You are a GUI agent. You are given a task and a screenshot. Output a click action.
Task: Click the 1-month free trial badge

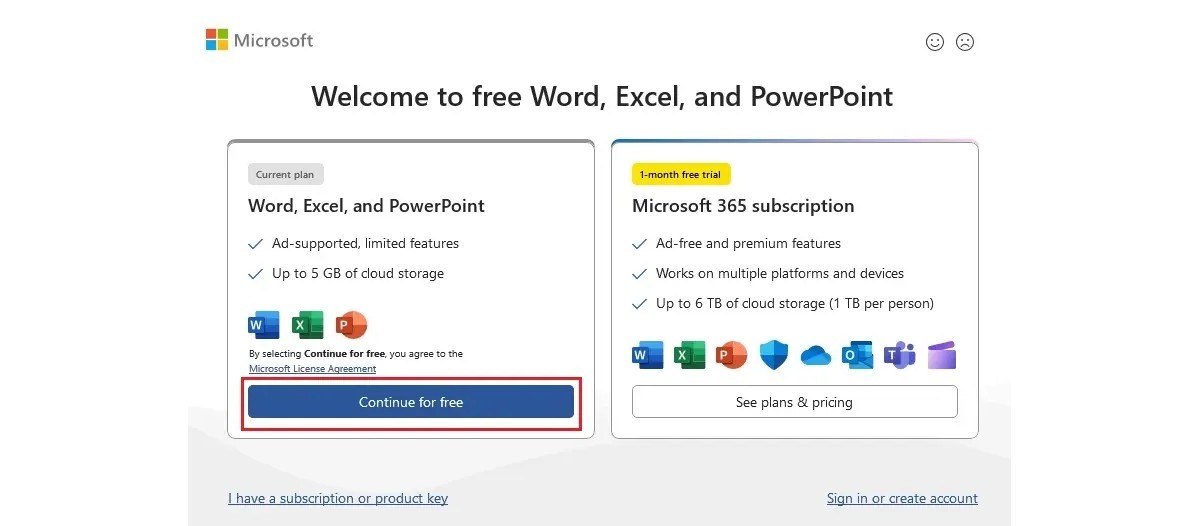point(682,174)
